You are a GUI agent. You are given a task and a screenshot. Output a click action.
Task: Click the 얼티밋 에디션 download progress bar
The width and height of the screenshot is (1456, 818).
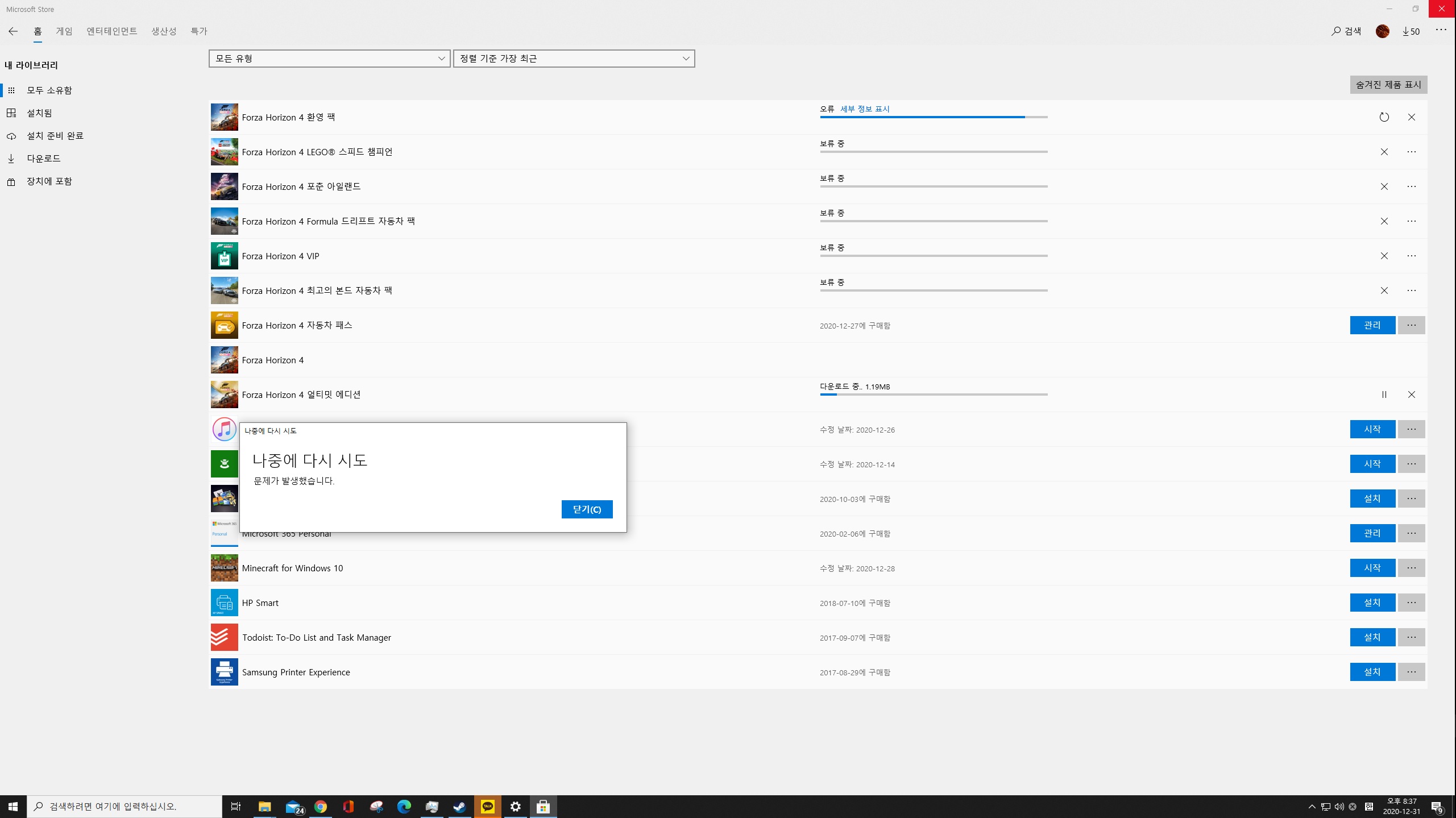click(934, 395)
